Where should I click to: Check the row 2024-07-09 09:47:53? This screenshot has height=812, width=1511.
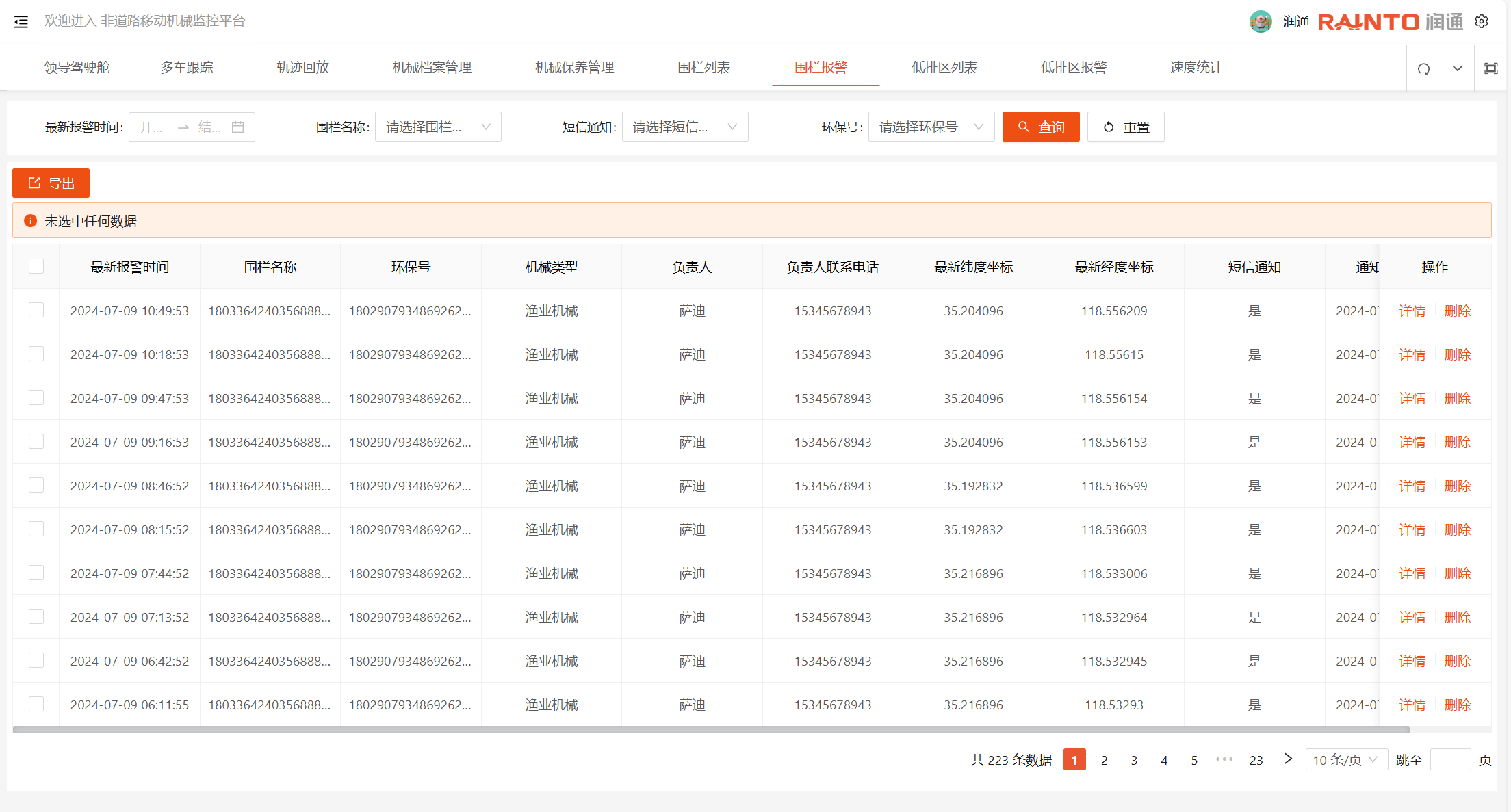[x=36, y=397]
